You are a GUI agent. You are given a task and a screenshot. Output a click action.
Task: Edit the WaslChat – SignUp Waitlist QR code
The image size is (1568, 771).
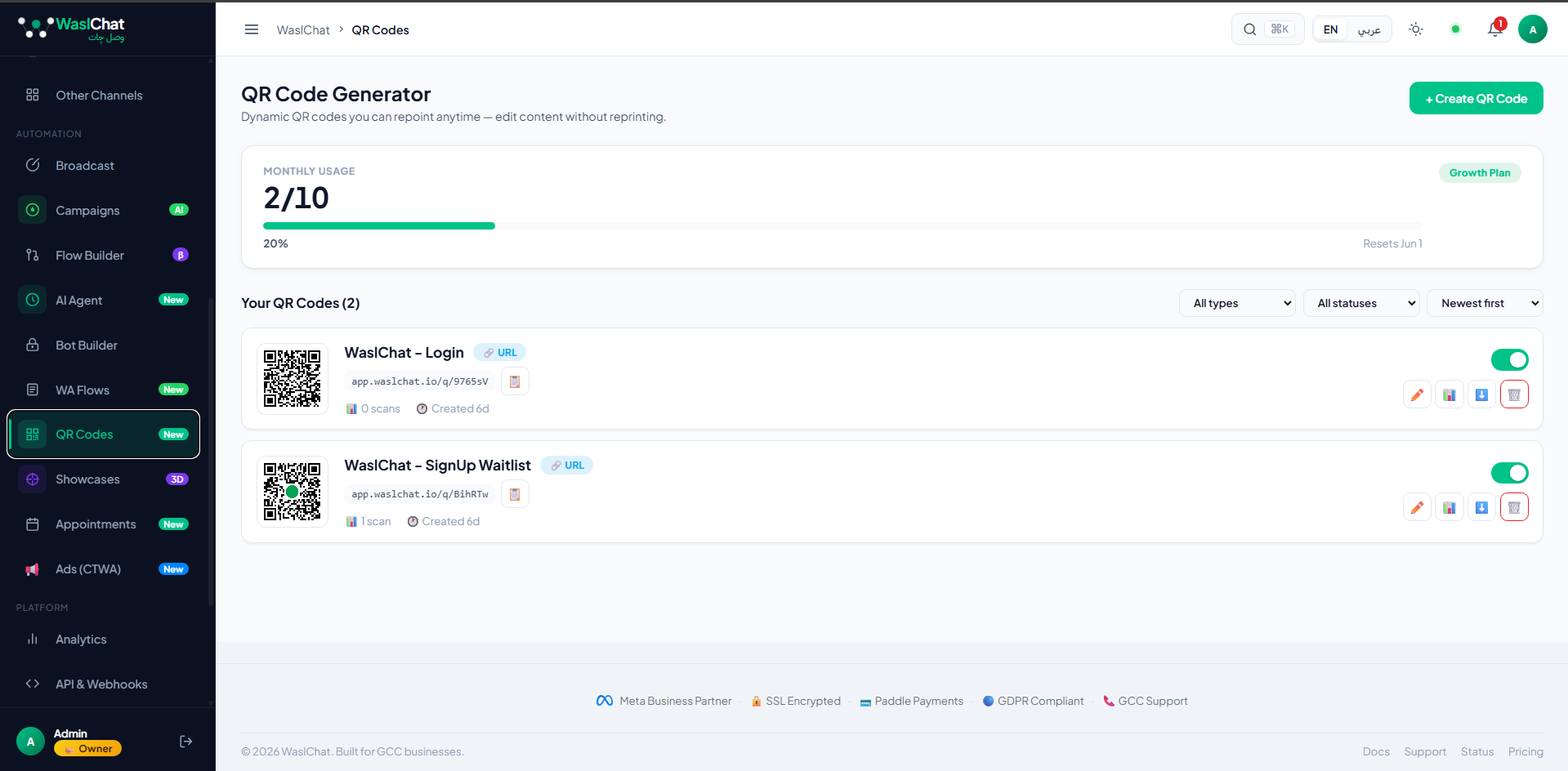(1417, 507)
